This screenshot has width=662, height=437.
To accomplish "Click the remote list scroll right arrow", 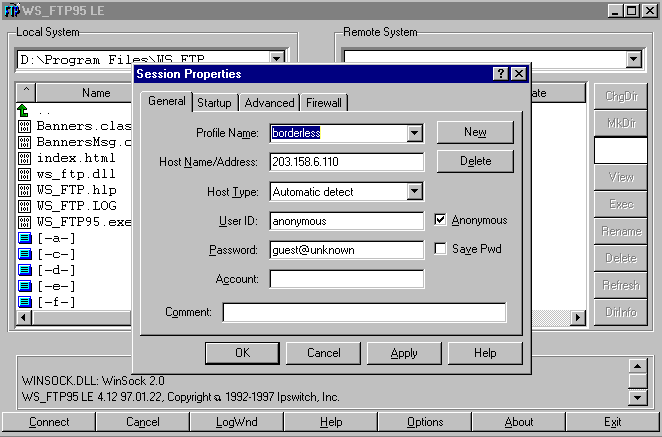I will (578, 317).
